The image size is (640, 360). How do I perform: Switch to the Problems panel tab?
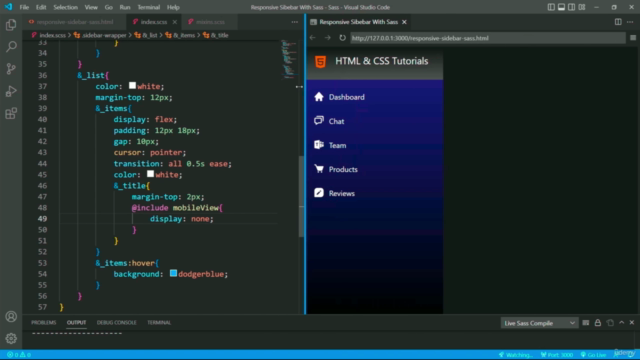click(x=43, y=322)
